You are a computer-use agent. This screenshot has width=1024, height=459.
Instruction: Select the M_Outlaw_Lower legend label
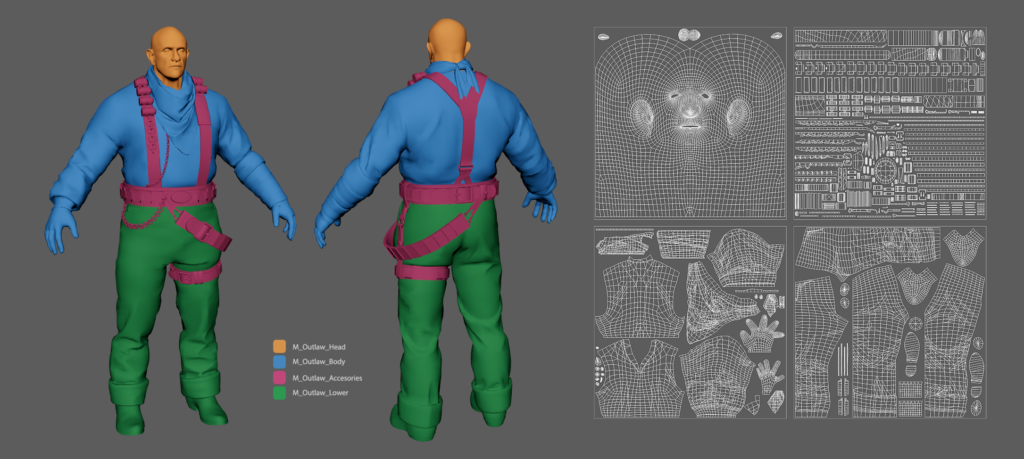pos(320,393)
